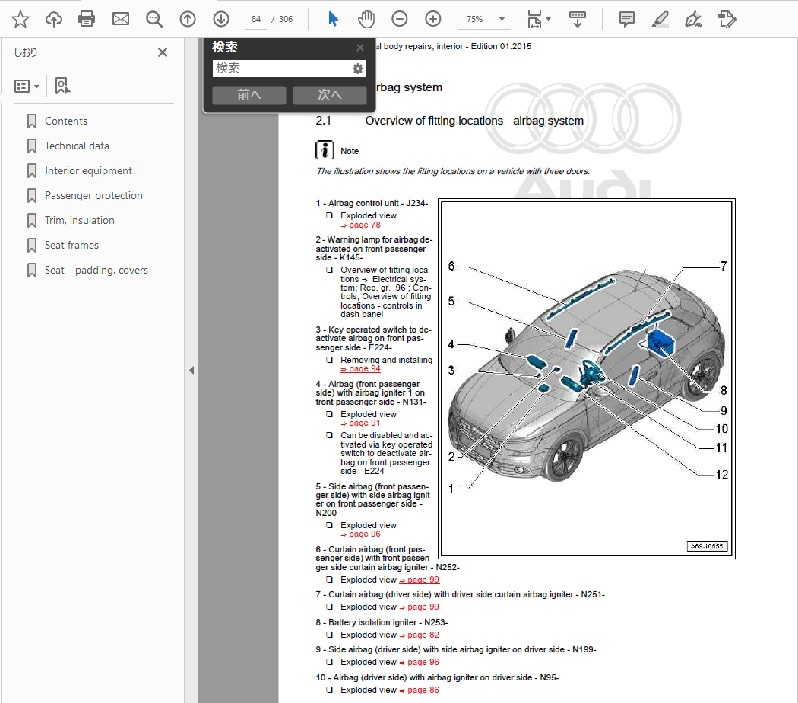Click the 次へ (next) search button
This screenshot has height=703, width=798.
point(329,95)
